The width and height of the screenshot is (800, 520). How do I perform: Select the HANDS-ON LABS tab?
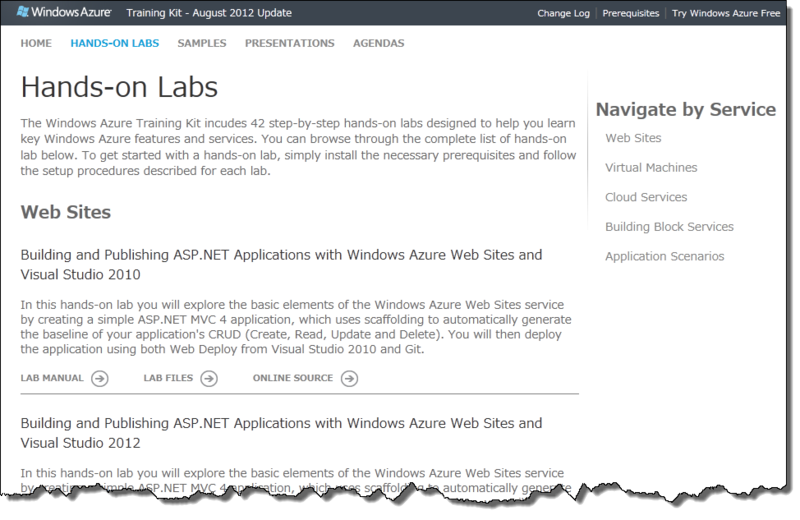(115, 43)
